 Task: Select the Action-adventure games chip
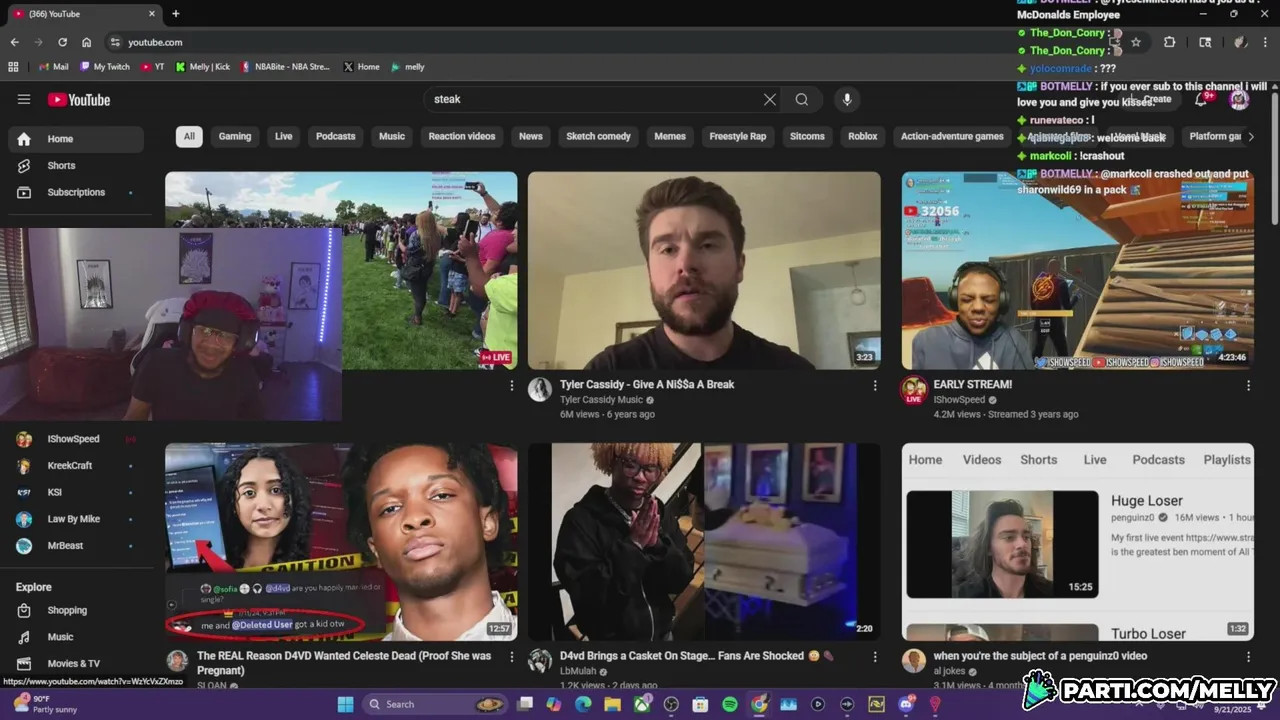(952, 136)
